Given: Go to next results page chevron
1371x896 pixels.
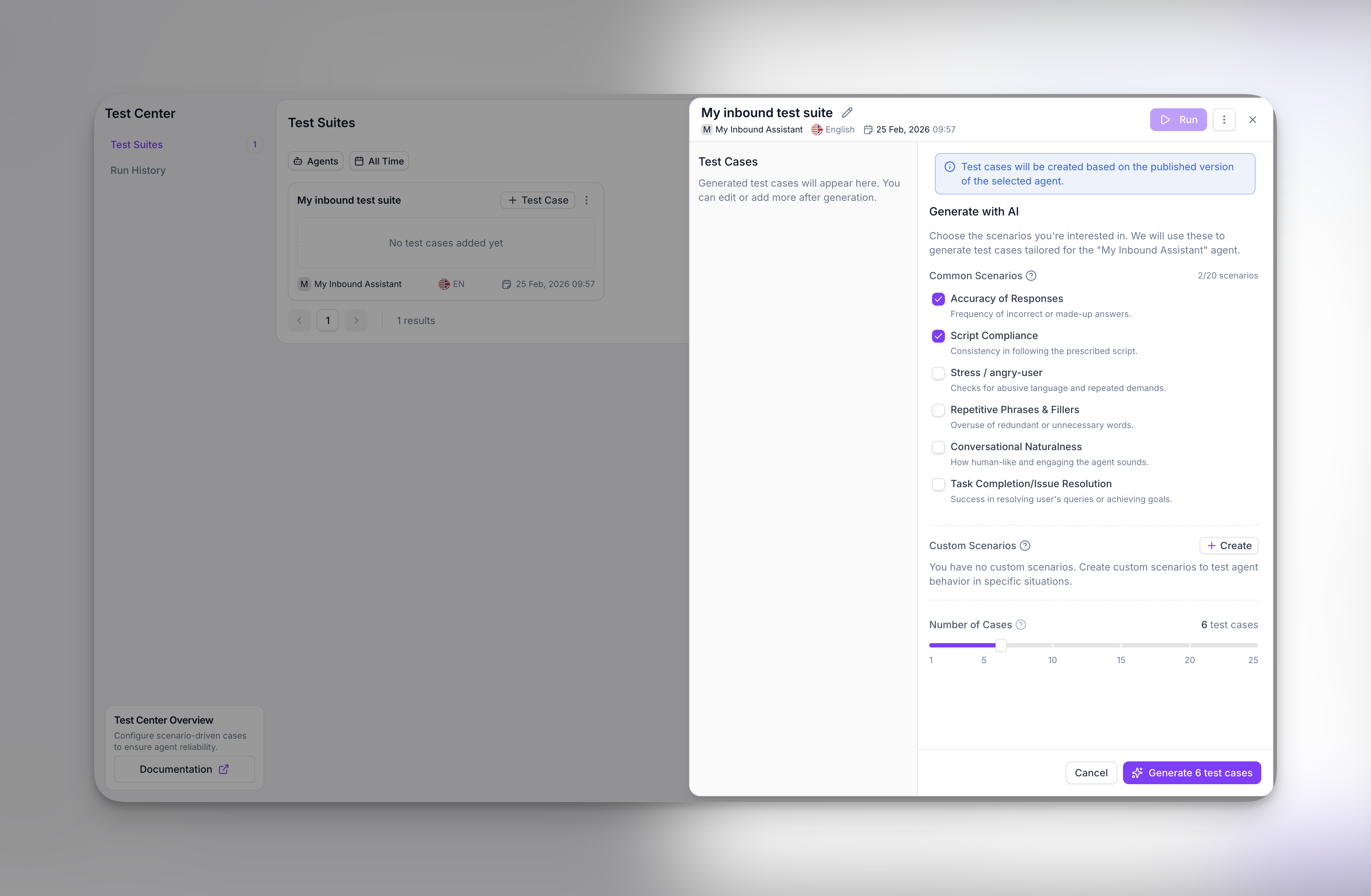Looking at the screenshot, I should coord(356,321).
